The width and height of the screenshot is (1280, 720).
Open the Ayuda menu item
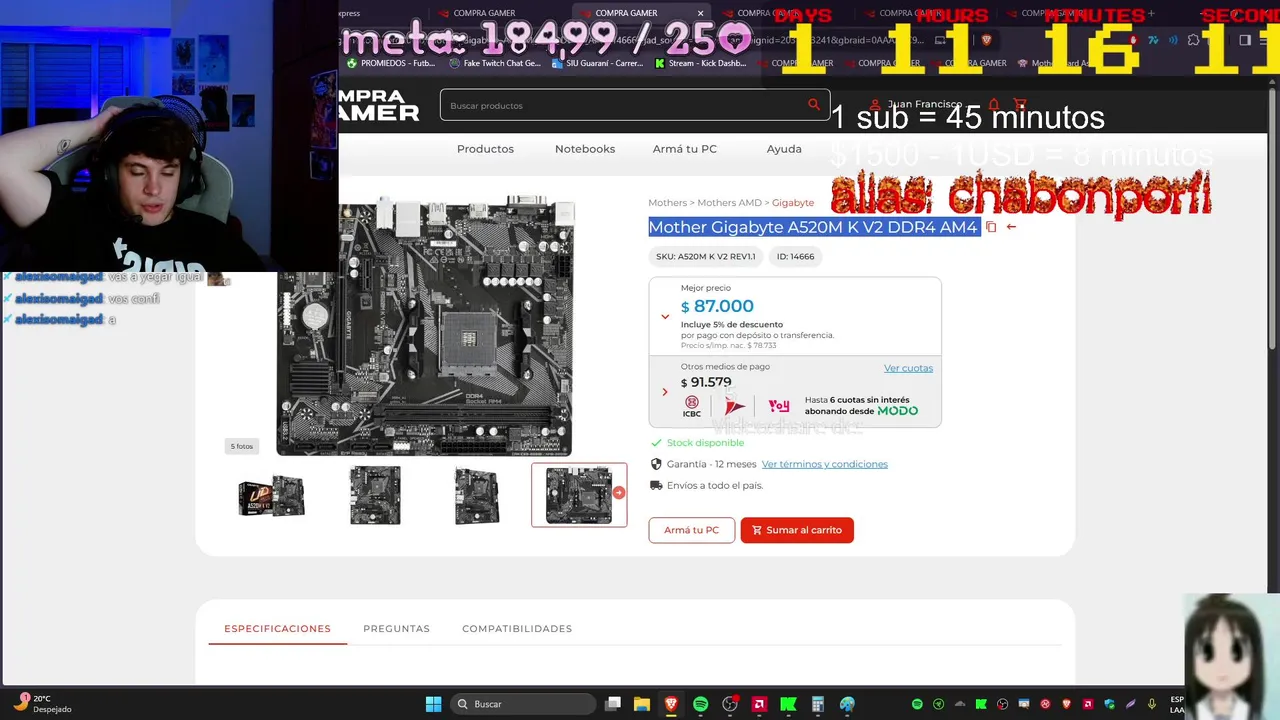coord(784,149)
